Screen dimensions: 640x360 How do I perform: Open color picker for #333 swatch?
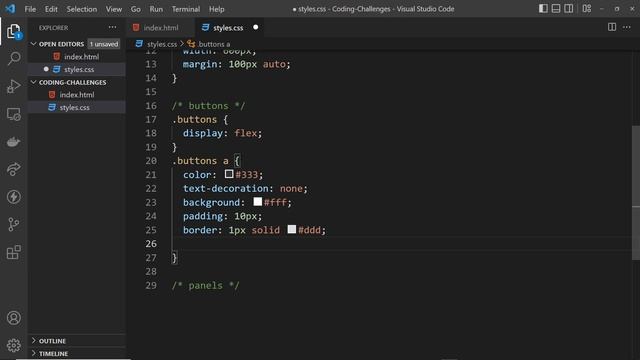pyautogui.click(x=229, y=174)
